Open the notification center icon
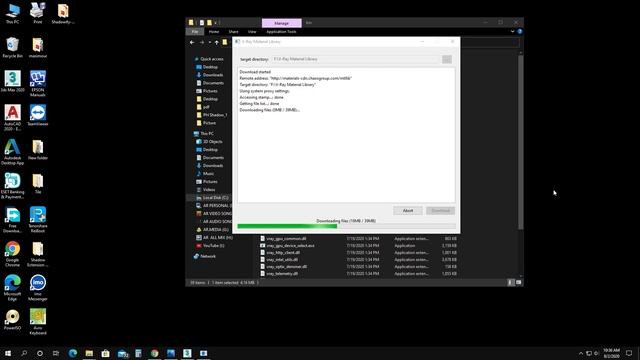 point(629,353)
